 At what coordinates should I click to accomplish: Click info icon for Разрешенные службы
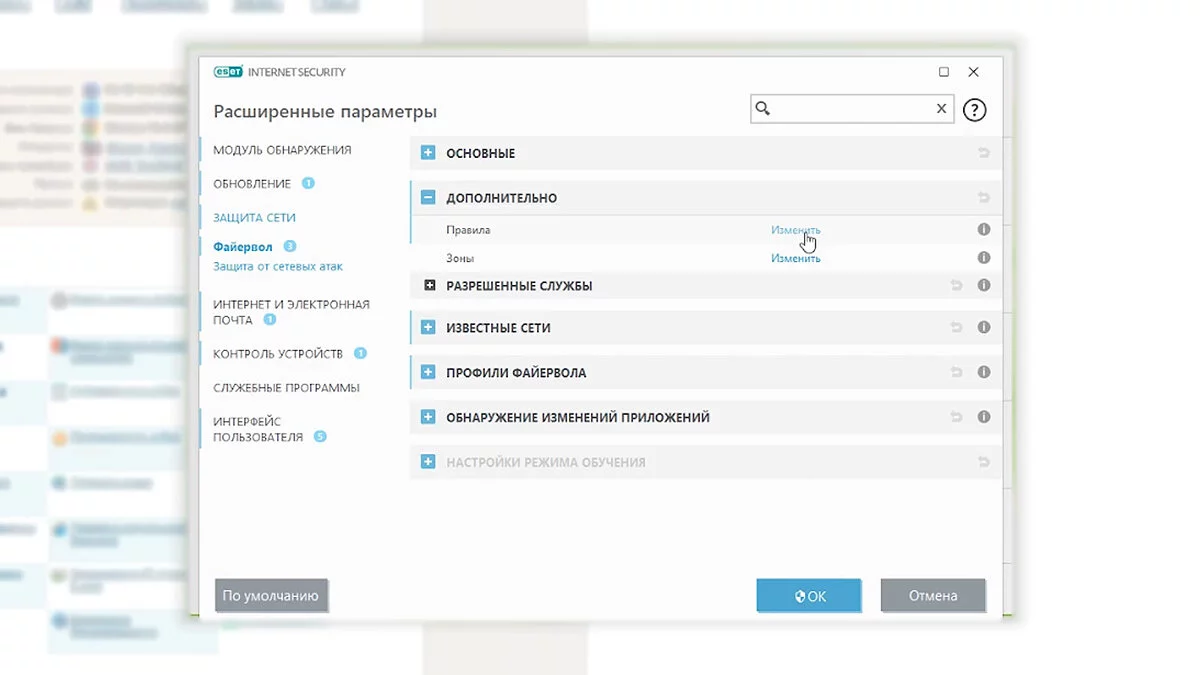click(984, 286)
